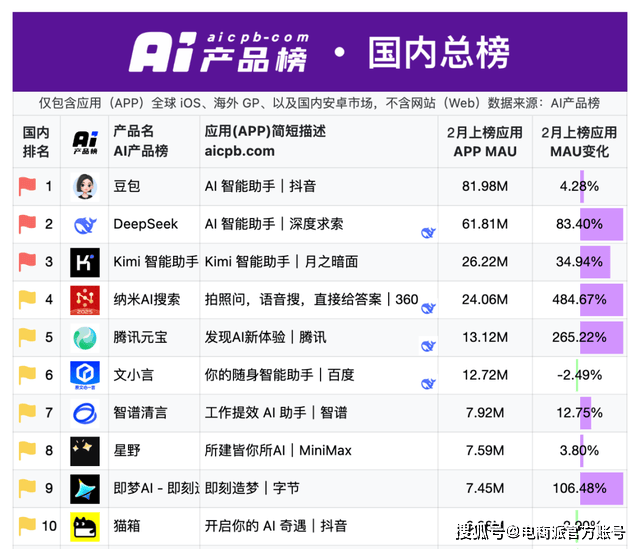Click the 豆包 product name
The height and width of the screenshot is (549, 640).
(127, 187)
